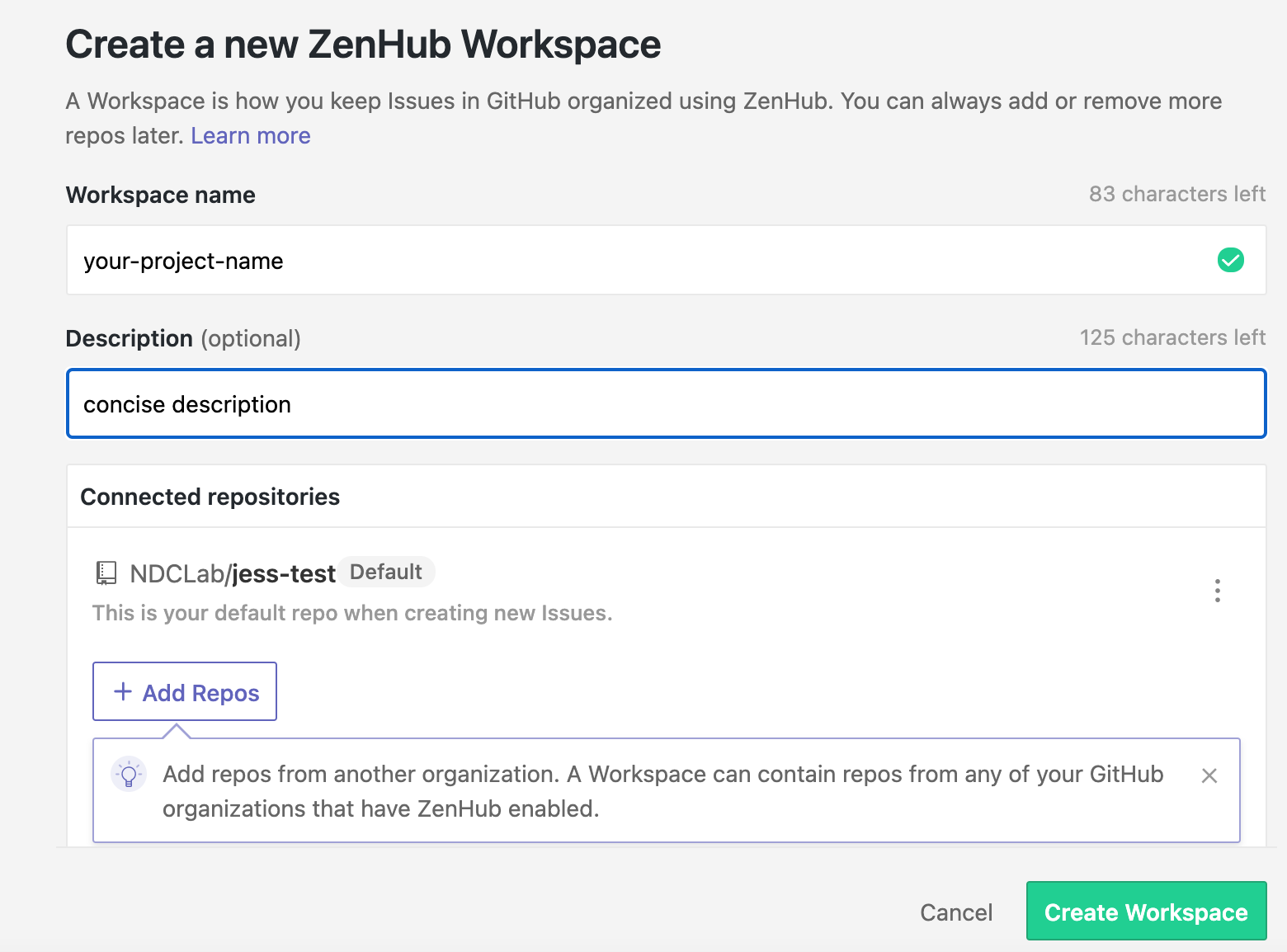Click the Connected repositories header
The height and width of the screenshot is (952, 1287).
click(210, 497)
